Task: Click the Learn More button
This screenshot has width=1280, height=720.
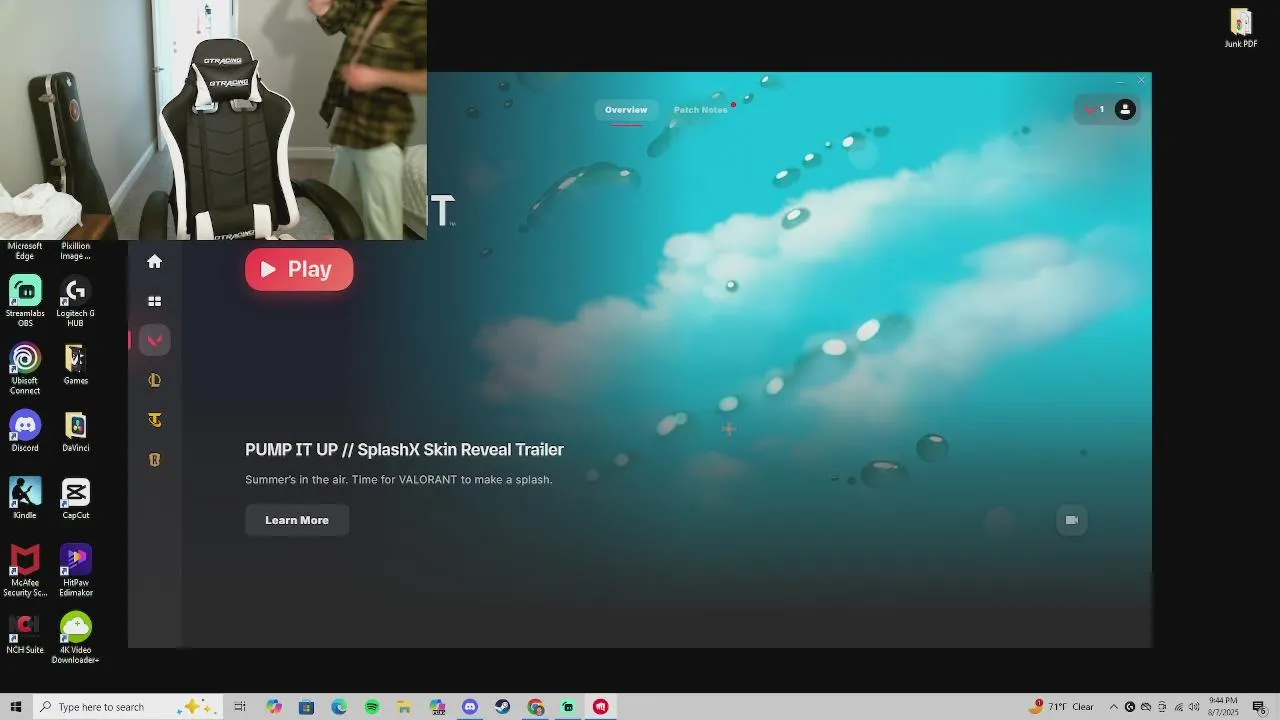Action: click(x=297, y=520)
